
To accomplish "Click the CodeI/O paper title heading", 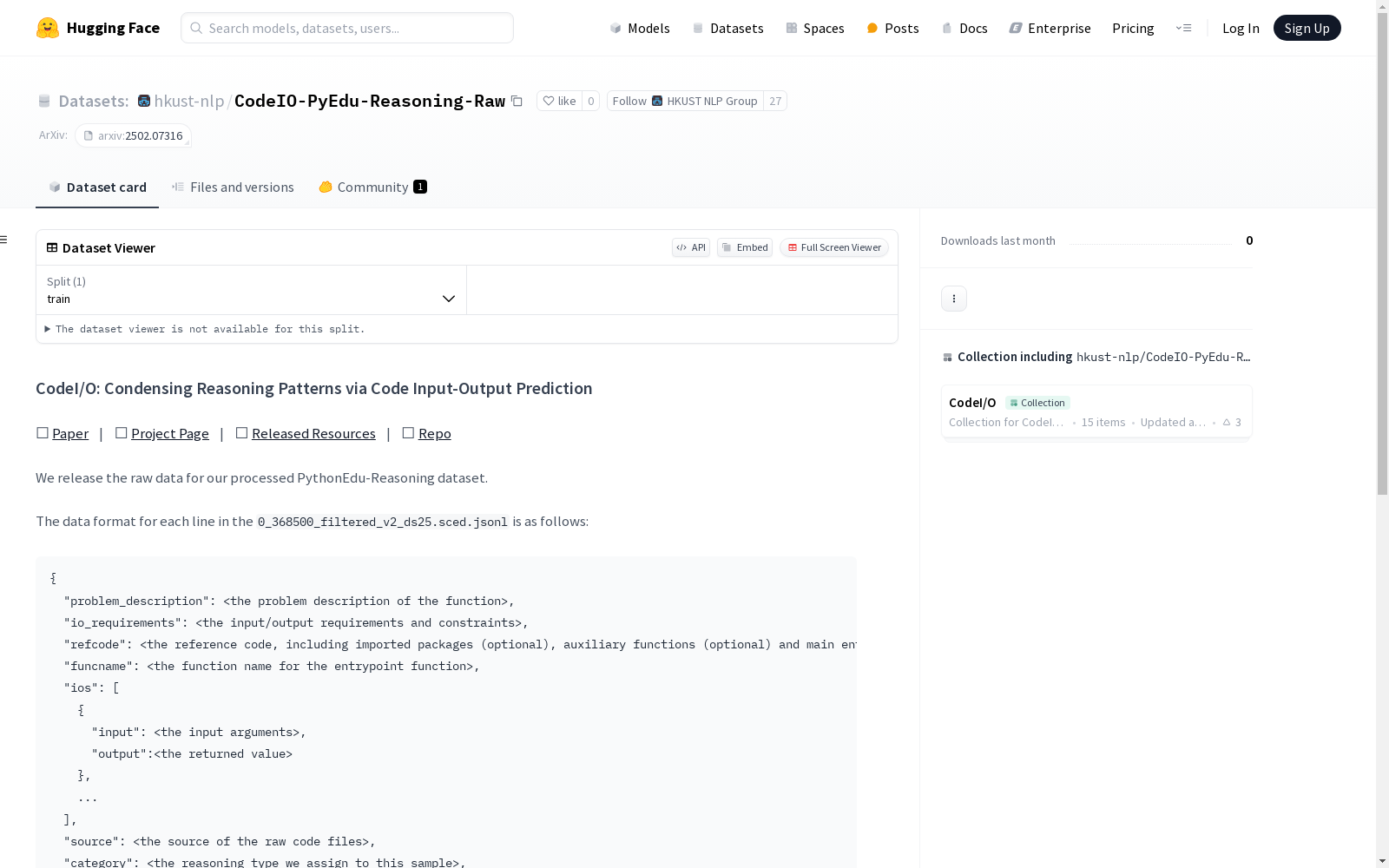I will point(314,388).
